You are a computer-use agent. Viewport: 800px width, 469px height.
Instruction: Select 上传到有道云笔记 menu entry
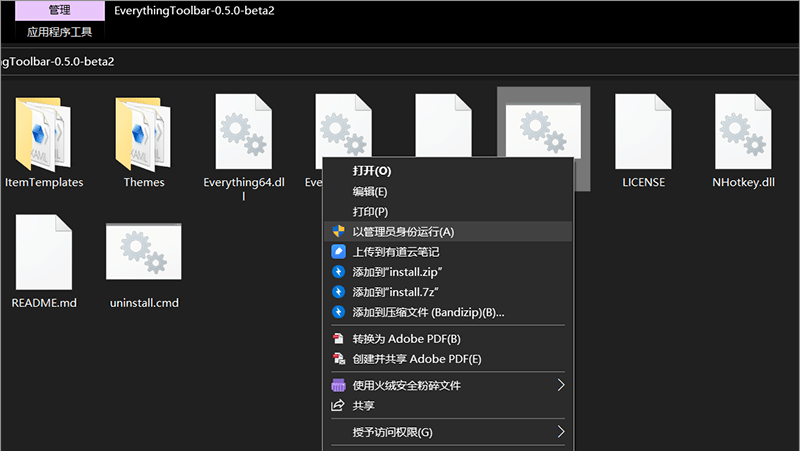click(448, 252)
